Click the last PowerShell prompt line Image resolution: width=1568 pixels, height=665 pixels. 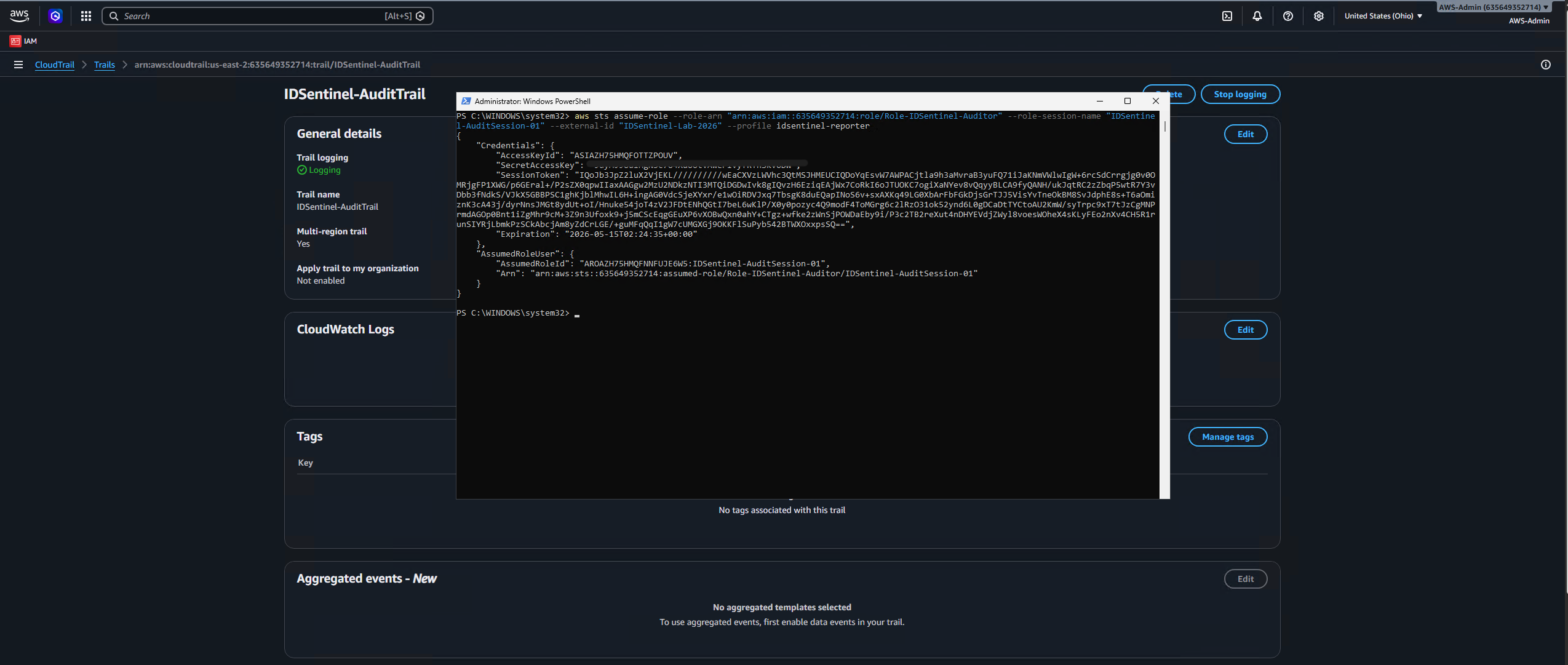click(x=518, y=313)
